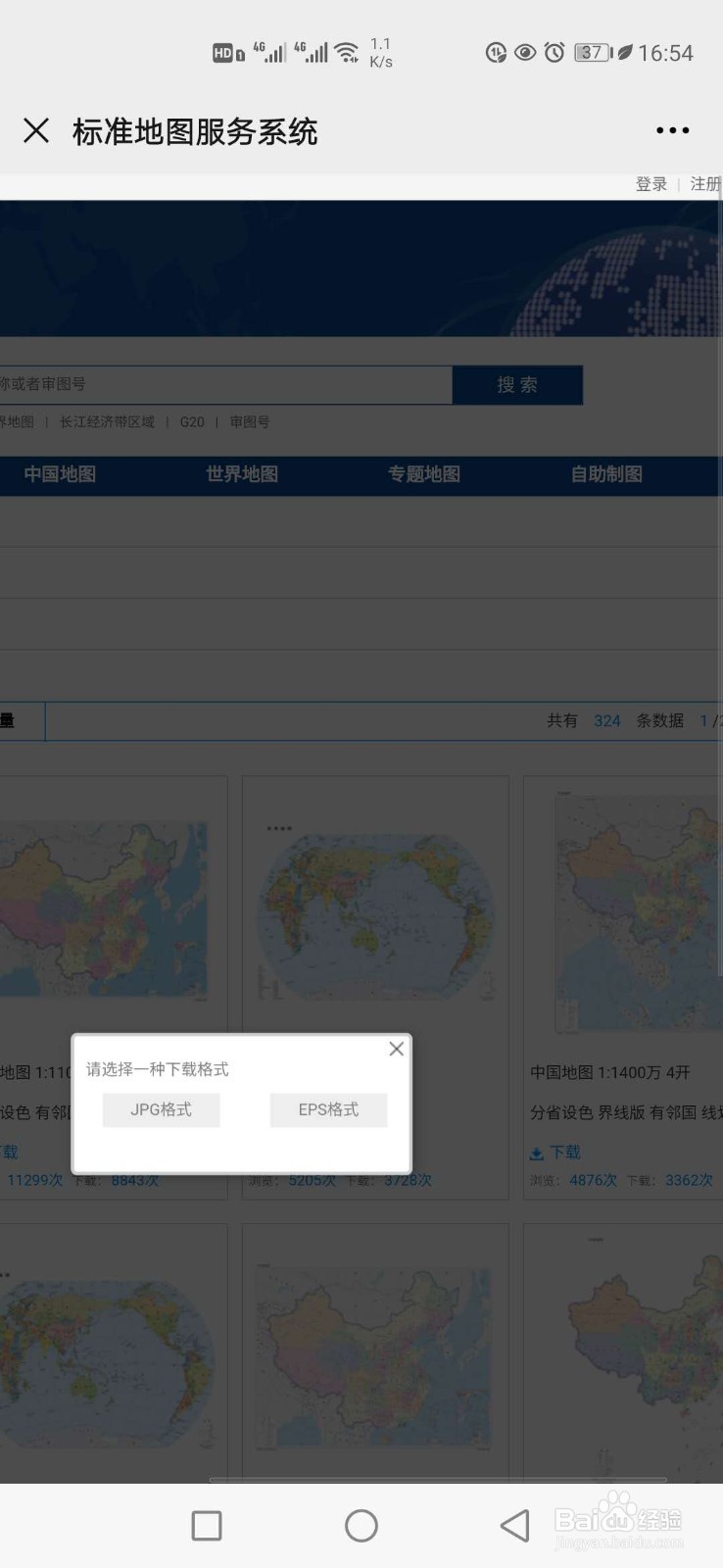Screen dimensions: 723x1568
Task: Click the download arrow icon beside 下载
Action: 537,1153
